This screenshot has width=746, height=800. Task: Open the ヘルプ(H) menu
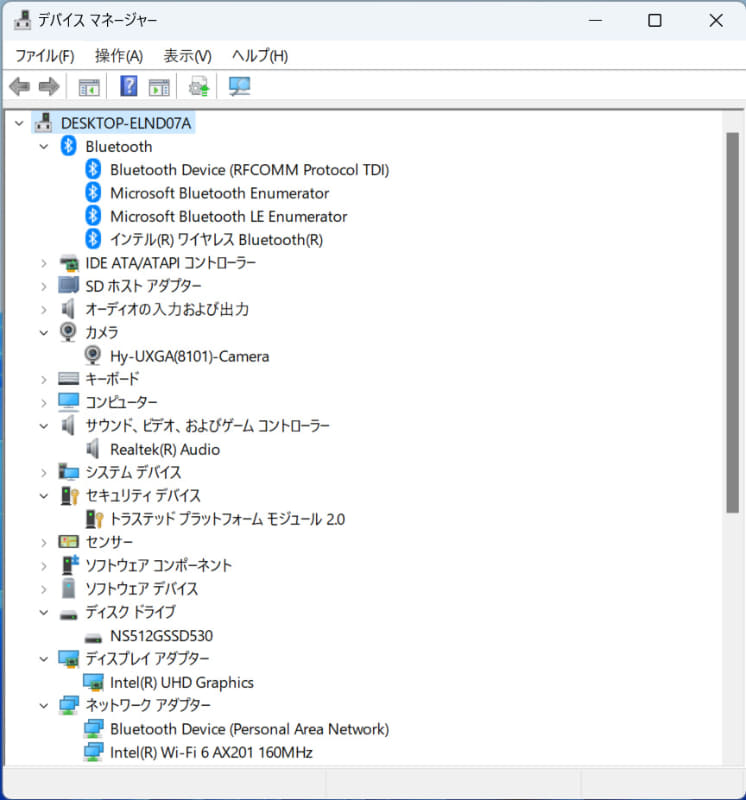tap(260, 56)
